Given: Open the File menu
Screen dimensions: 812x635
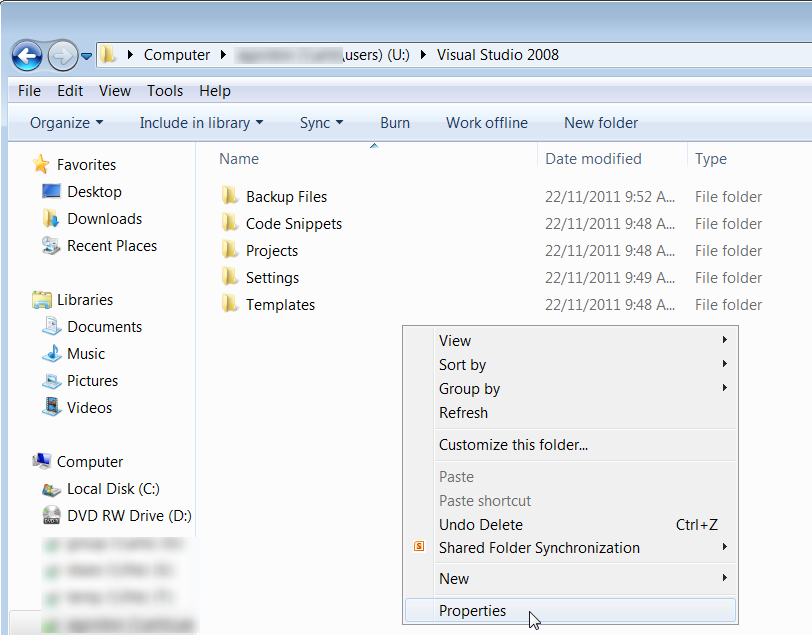Looking at the screenshot, I should pos(29,91).
